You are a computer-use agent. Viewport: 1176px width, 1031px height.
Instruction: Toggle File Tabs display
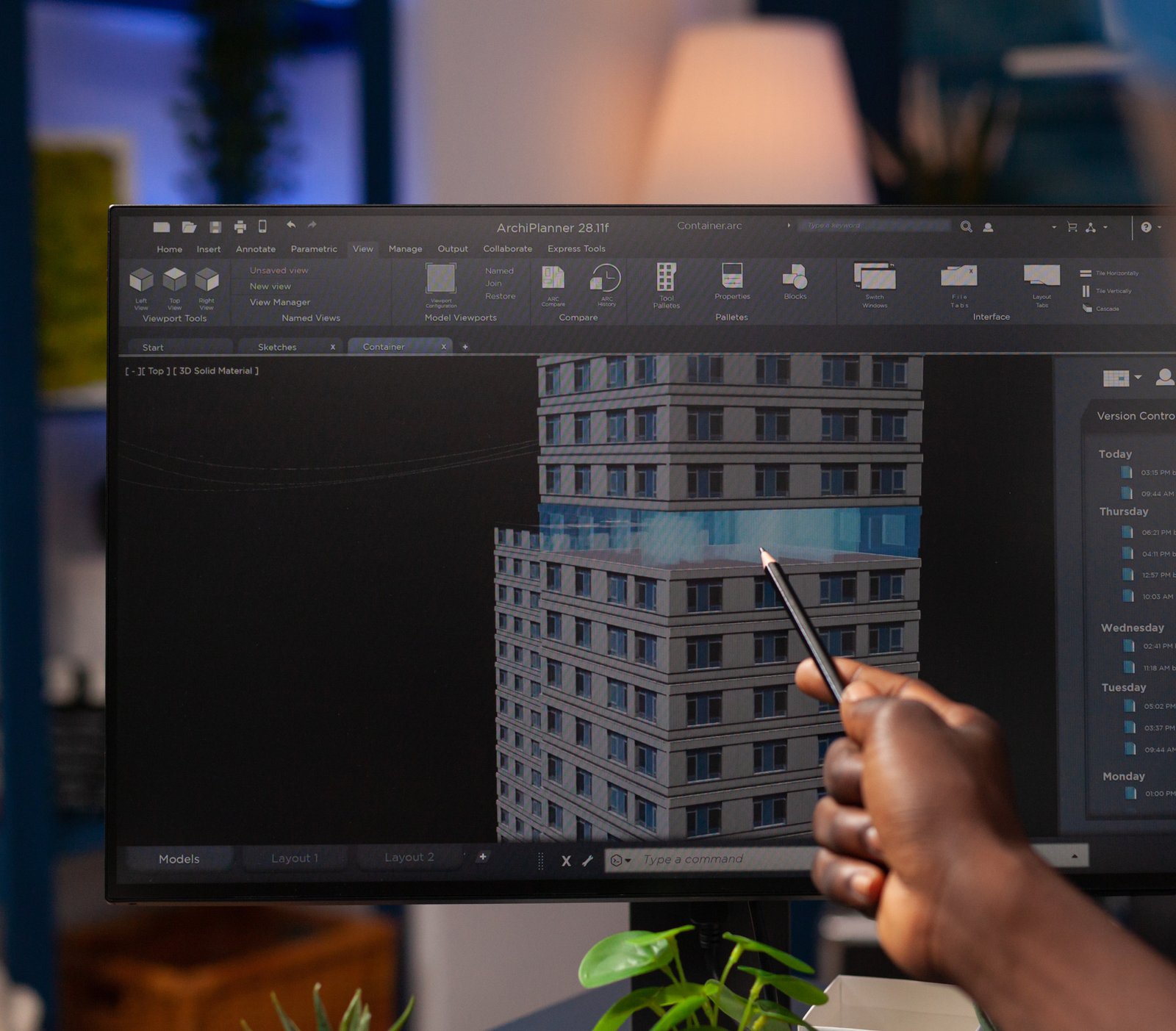pyautogui.click(x=959, y=277)
